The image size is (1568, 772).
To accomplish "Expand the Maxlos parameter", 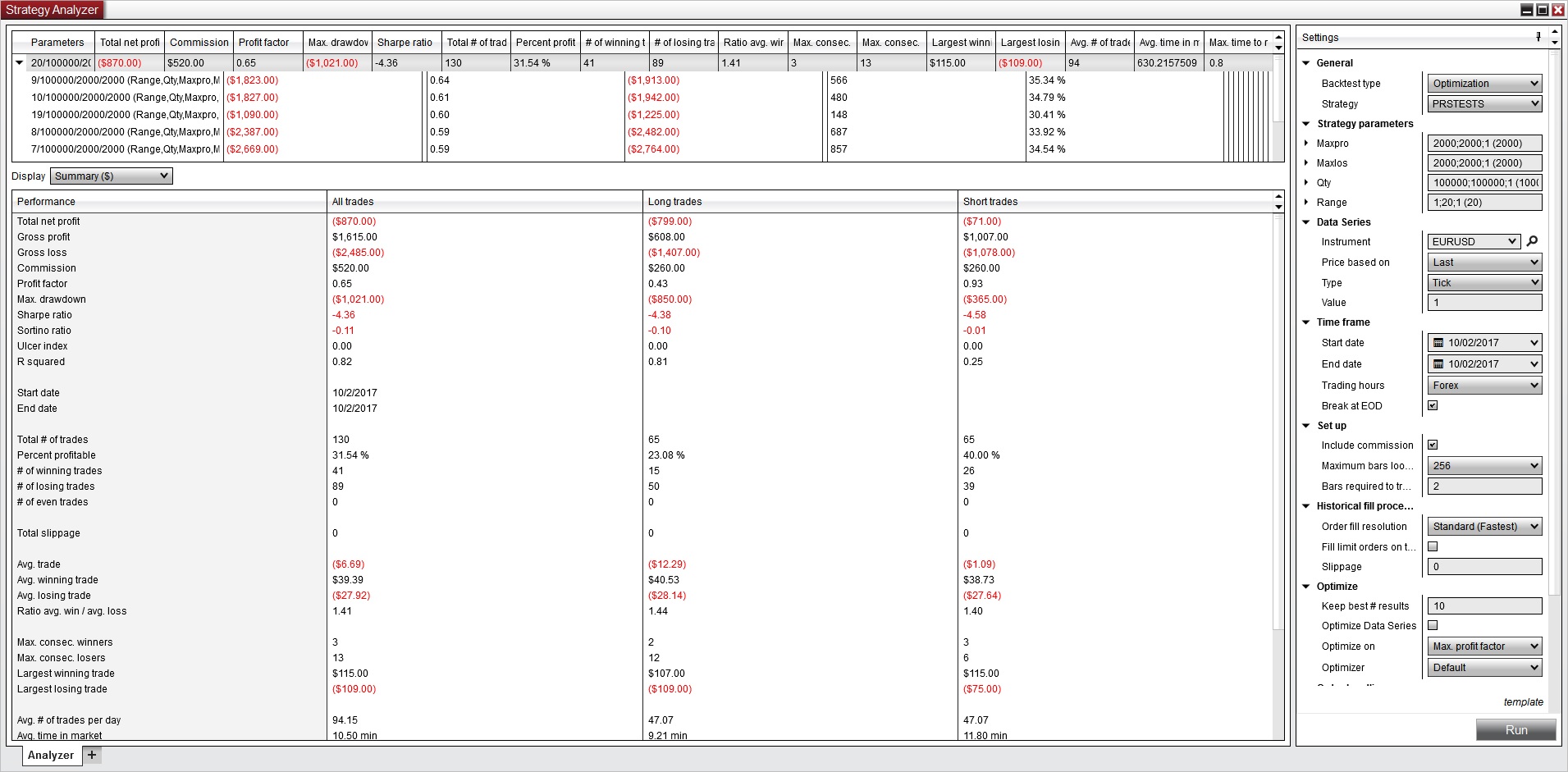I will click(1306, 162).
